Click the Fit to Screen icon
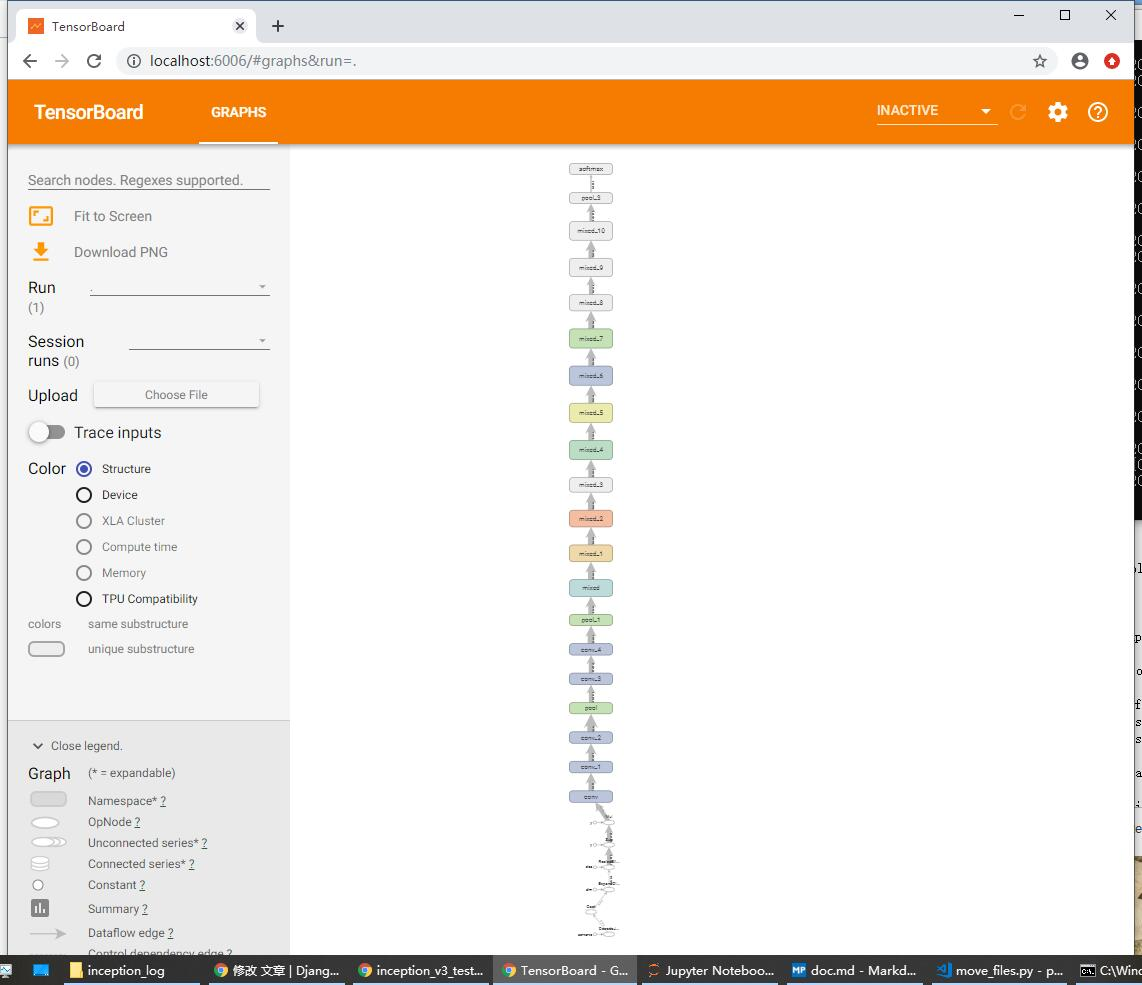The width and height of the screenshot is (1142, 985). (x=41, y=216)
